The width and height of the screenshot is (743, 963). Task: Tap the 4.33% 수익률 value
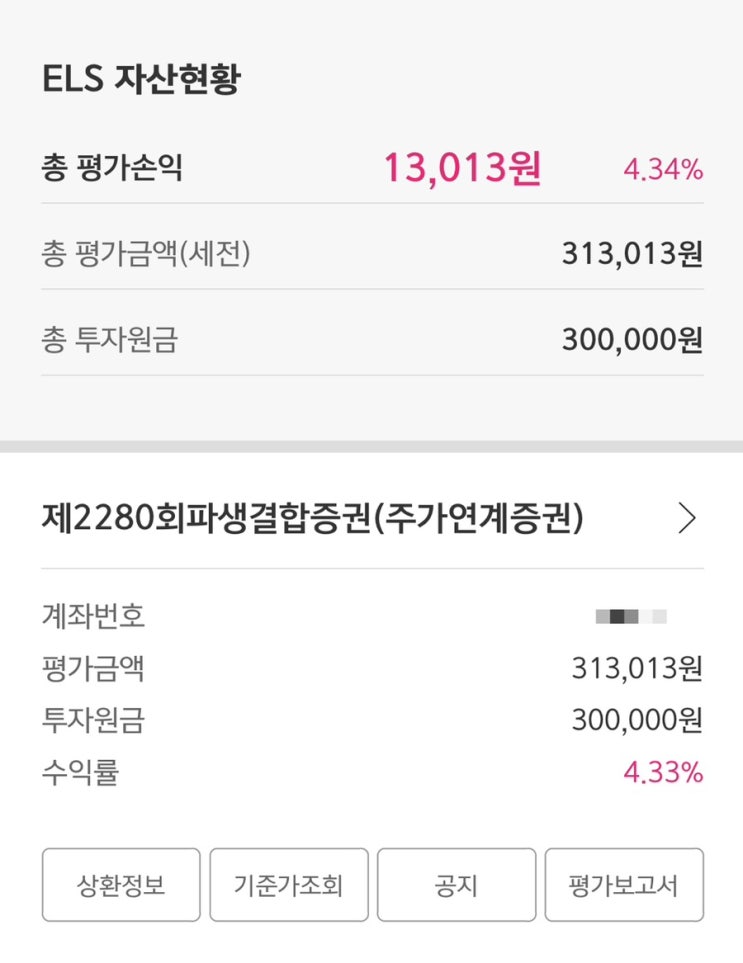[x=664, y=772]
